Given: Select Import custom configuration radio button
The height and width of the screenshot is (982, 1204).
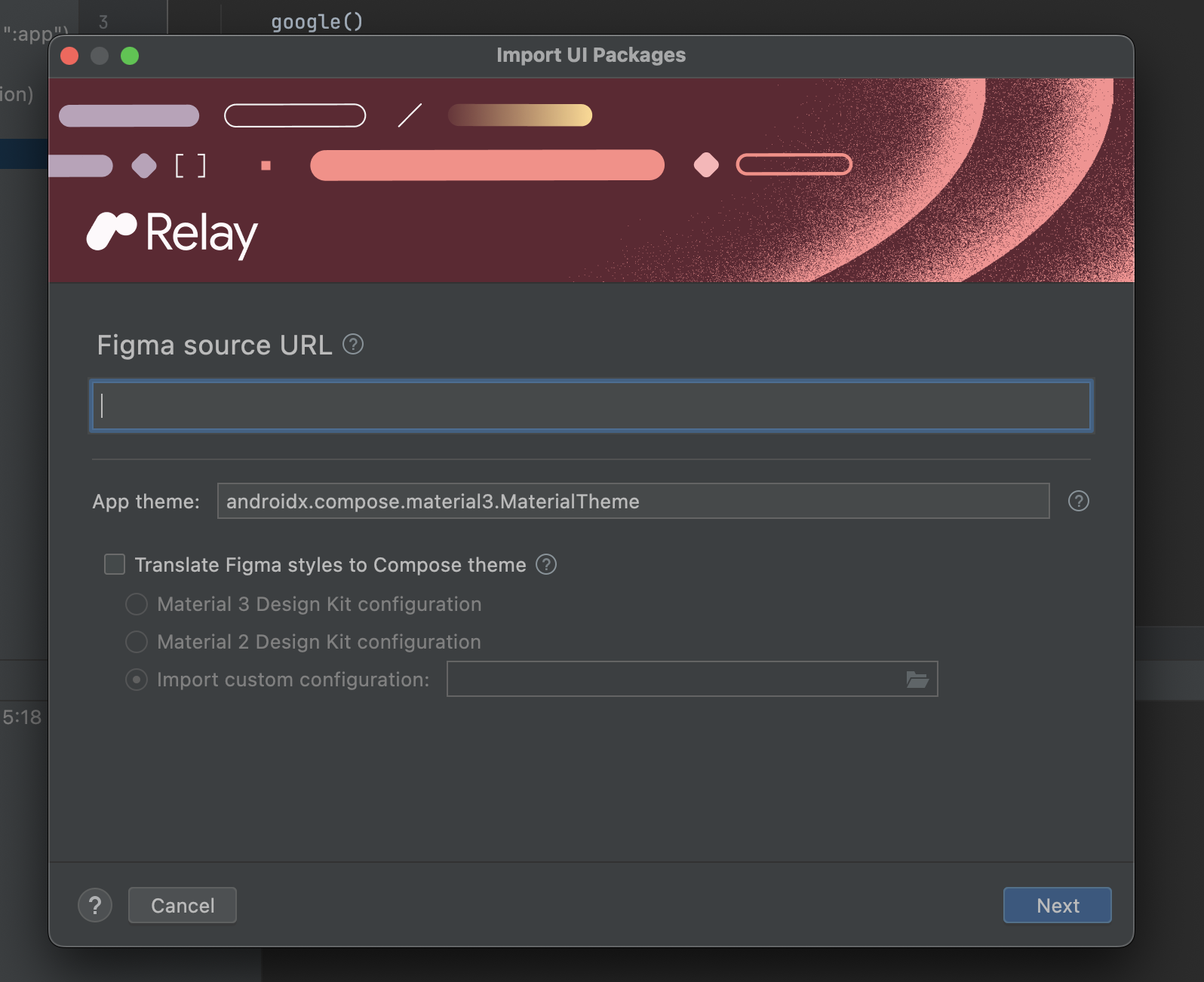Looking at the screenshot, I should [137, 680].
